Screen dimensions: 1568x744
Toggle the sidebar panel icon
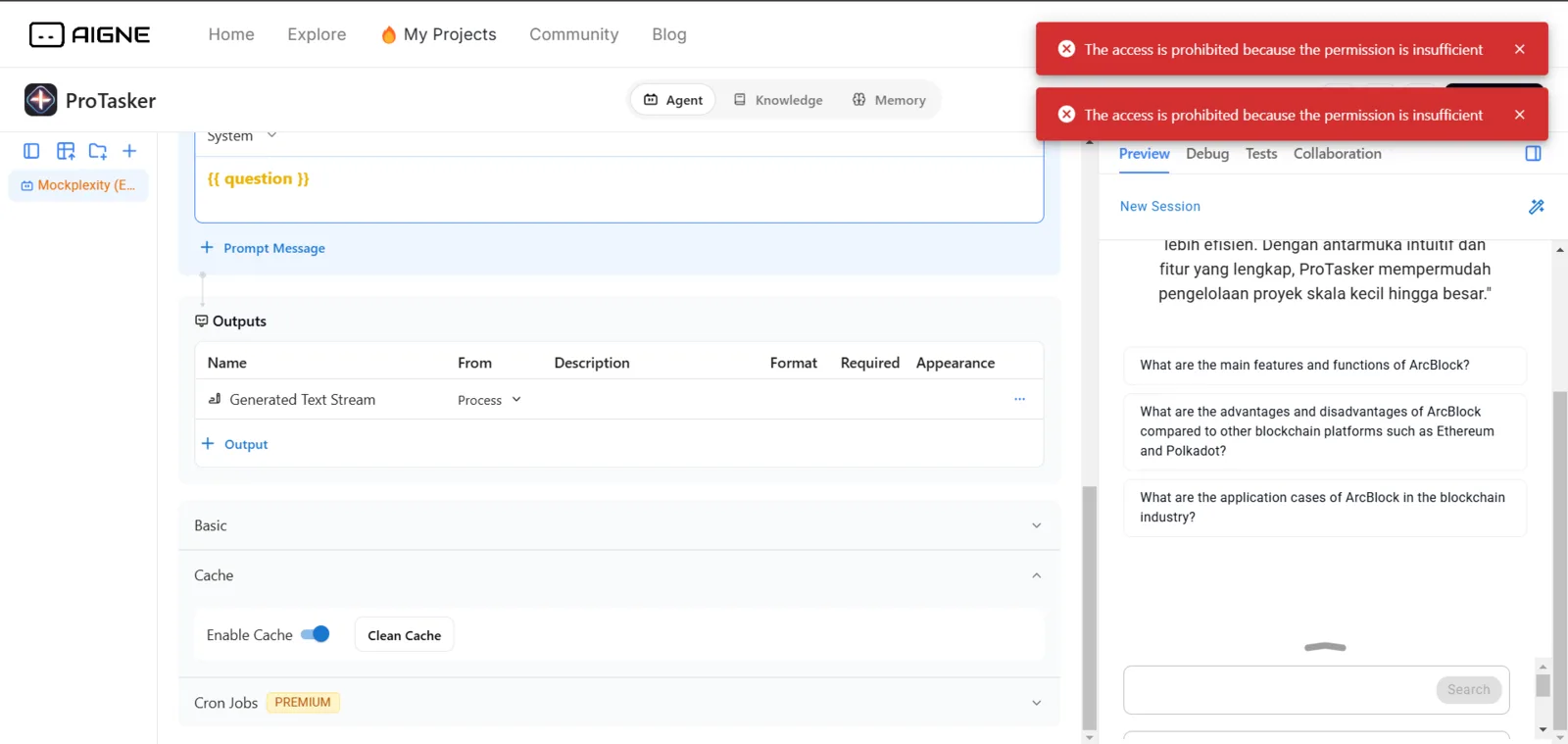point(31,151)
